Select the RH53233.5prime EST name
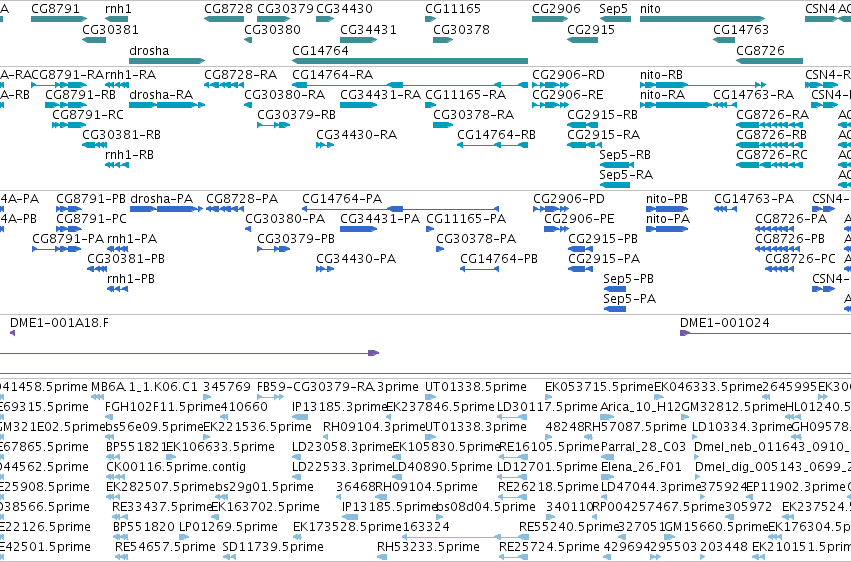The image size is (851, 562). 428,546
